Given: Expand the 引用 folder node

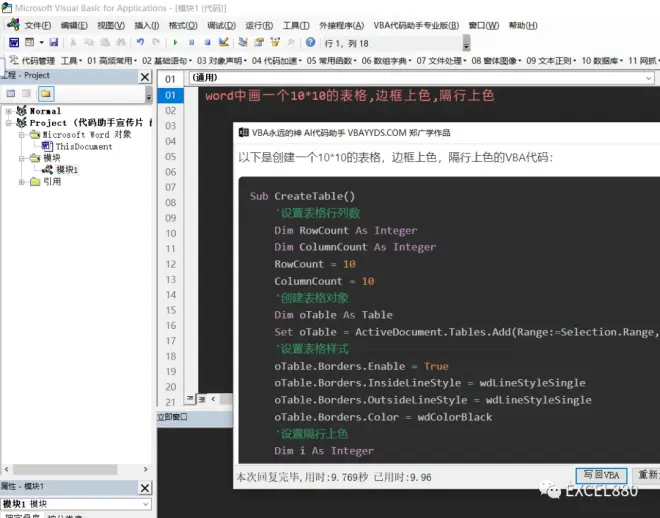Looking at the screenshot, I should pyautogui.click(x=22, y=182).
